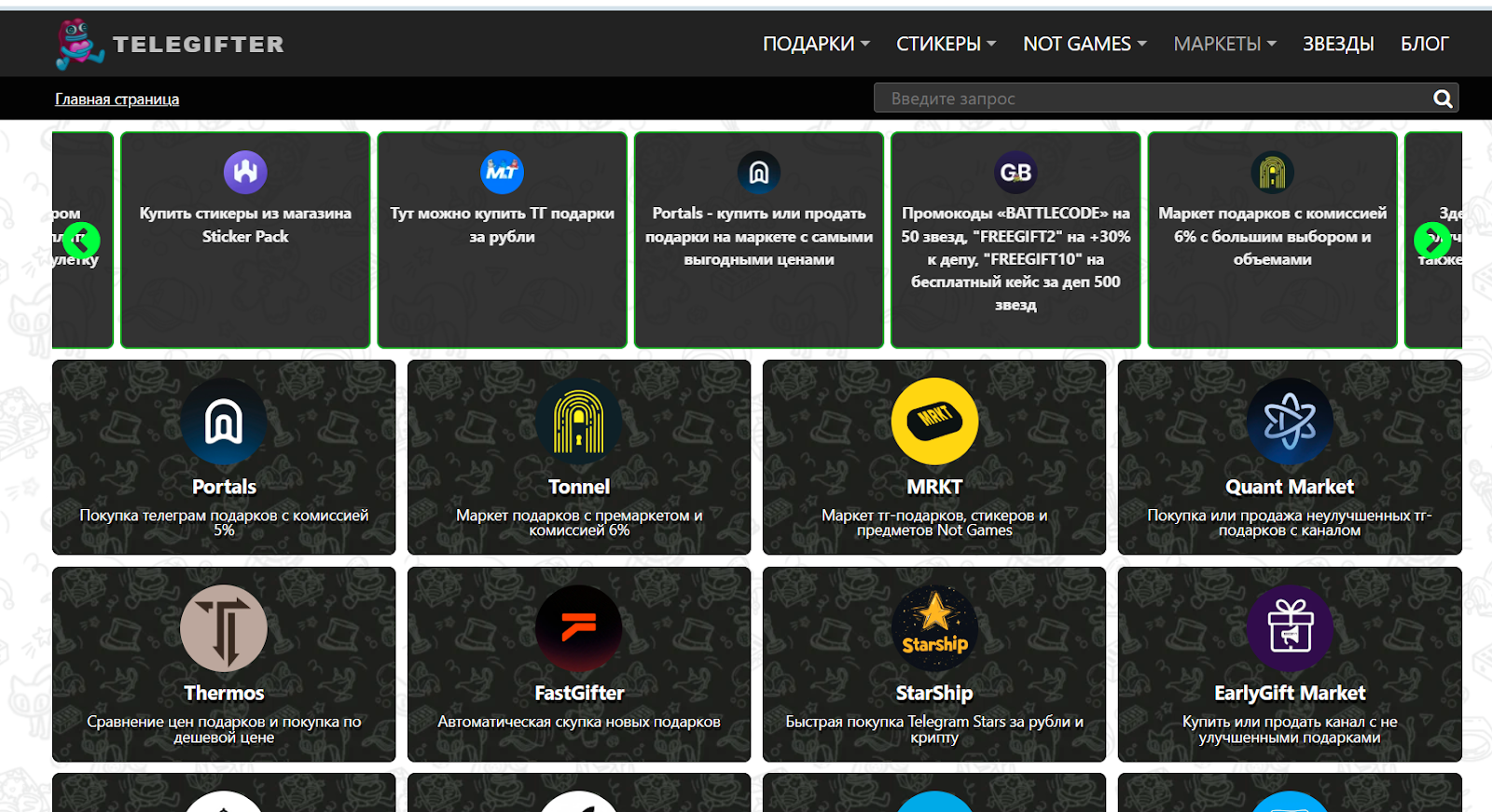
Task: Click the Tonnel arch icon in carousel
Action: point(1272,172)
